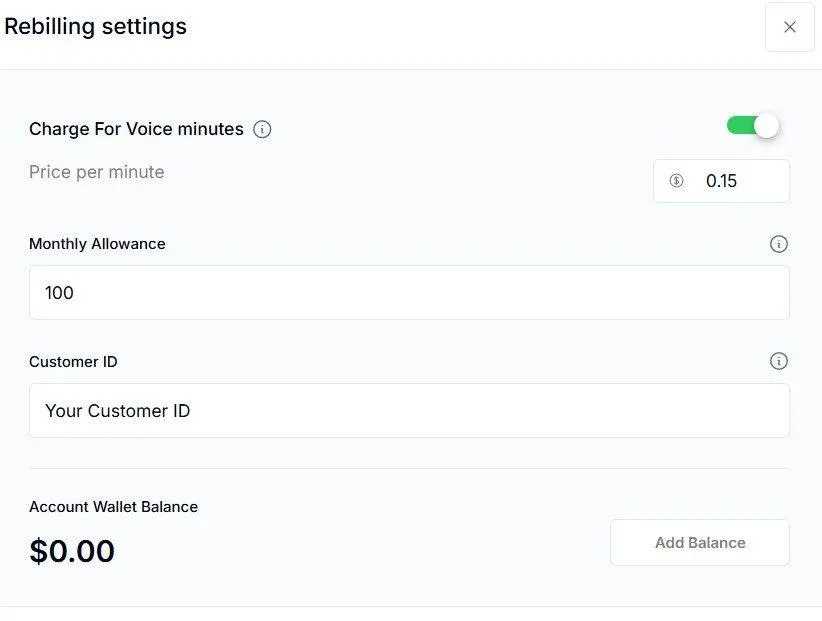The image size is (822, 621).
Task: Close the Rebilling settings dialog
Action: tap(790, 27)
